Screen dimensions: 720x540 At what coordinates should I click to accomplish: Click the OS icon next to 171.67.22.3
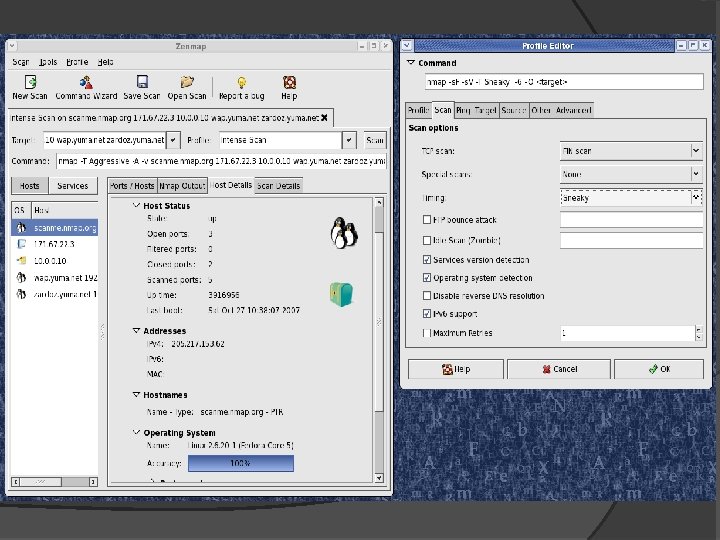pos(21,244)
